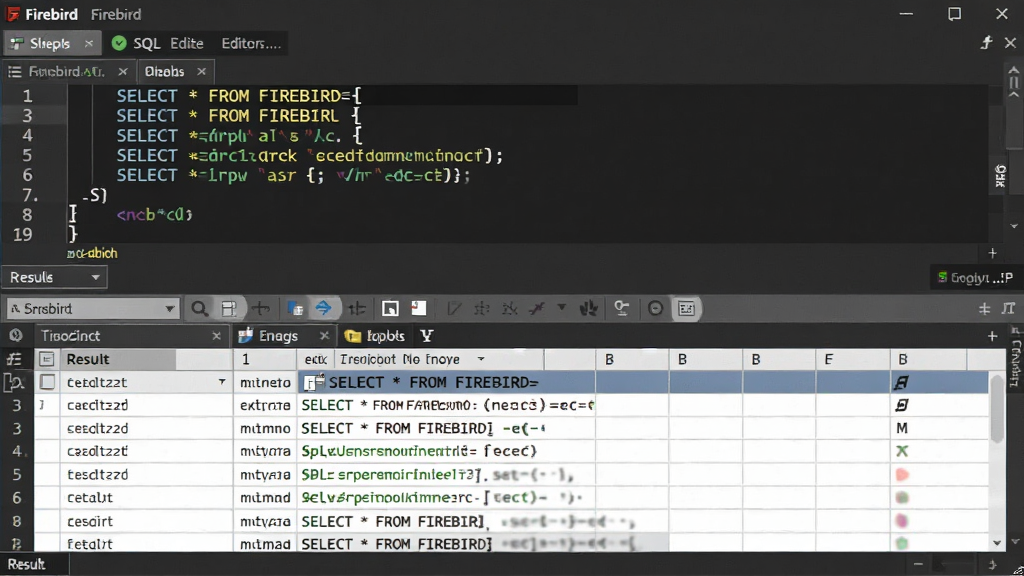Click the green X status in fourth row
Viewport: 1024px width, 576px height.
click(x=902, y=451)
